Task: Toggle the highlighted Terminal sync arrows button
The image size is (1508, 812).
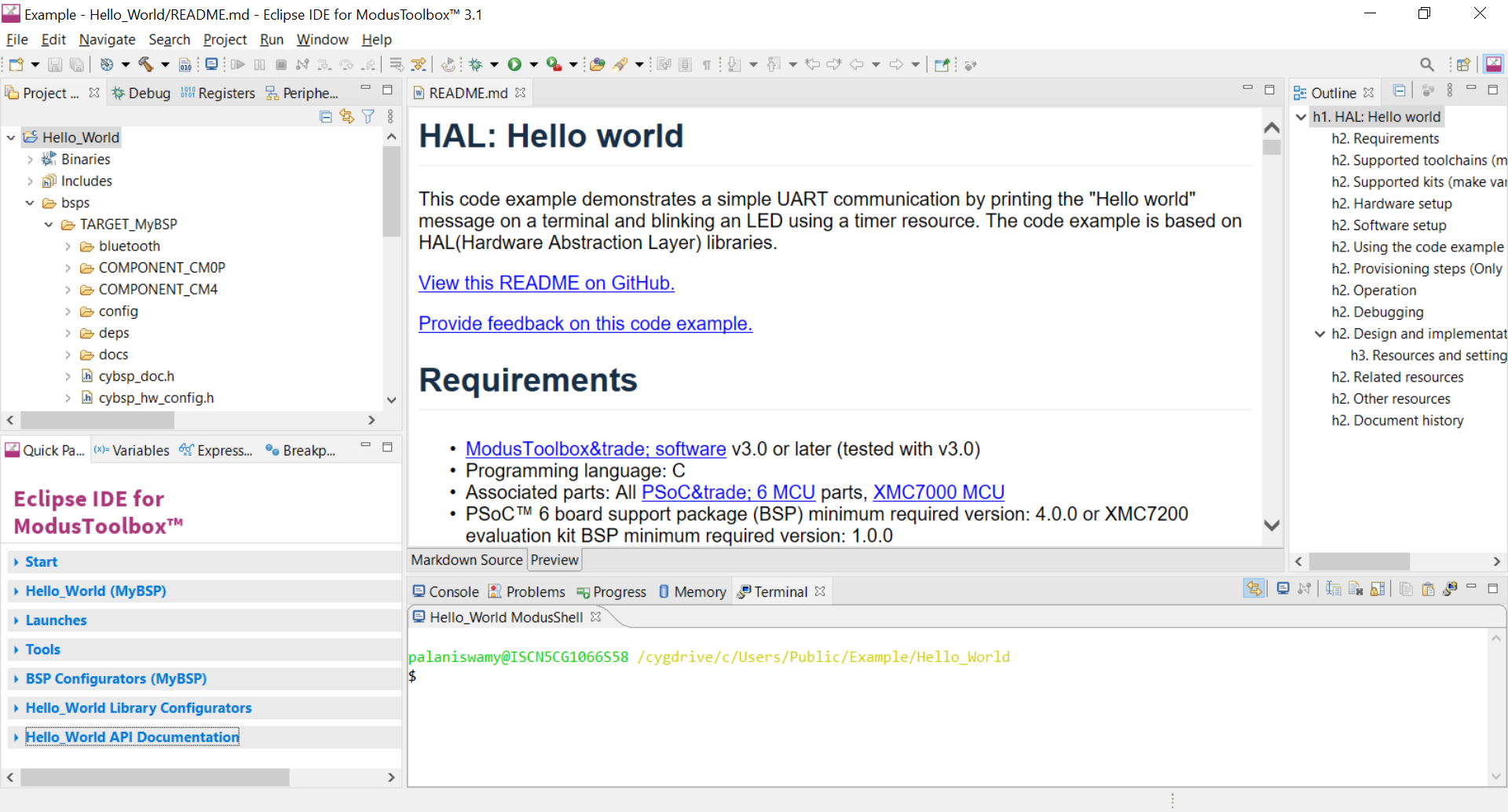Action: tap(1254, 588)
